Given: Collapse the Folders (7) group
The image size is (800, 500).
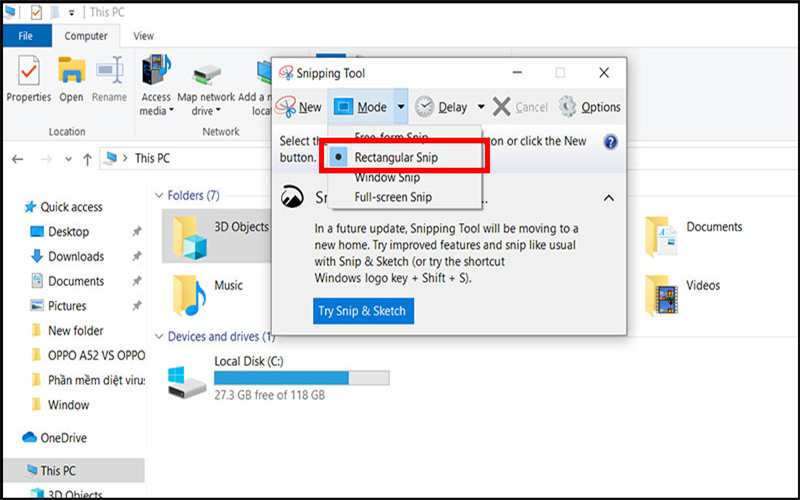Looking at the screenshot, I should (x=159, y=195).
